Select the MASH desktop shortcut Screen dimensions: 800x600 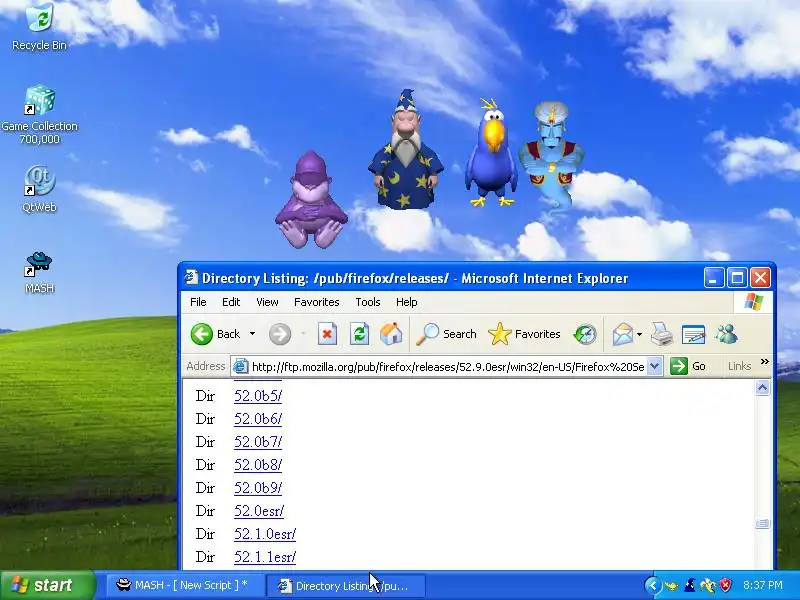point(39,273)
